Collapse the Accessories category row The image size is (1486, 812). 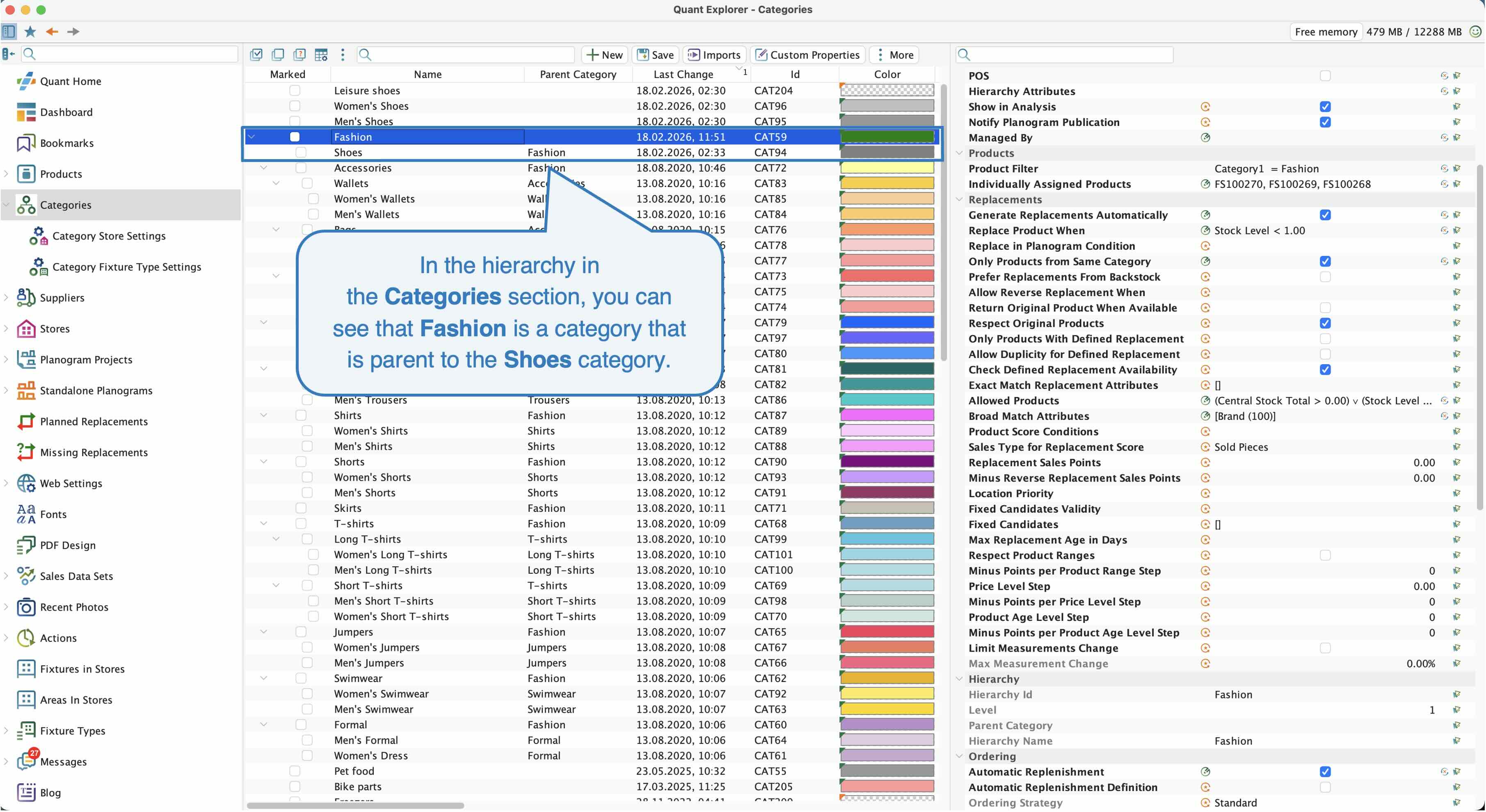coord(264,168)
